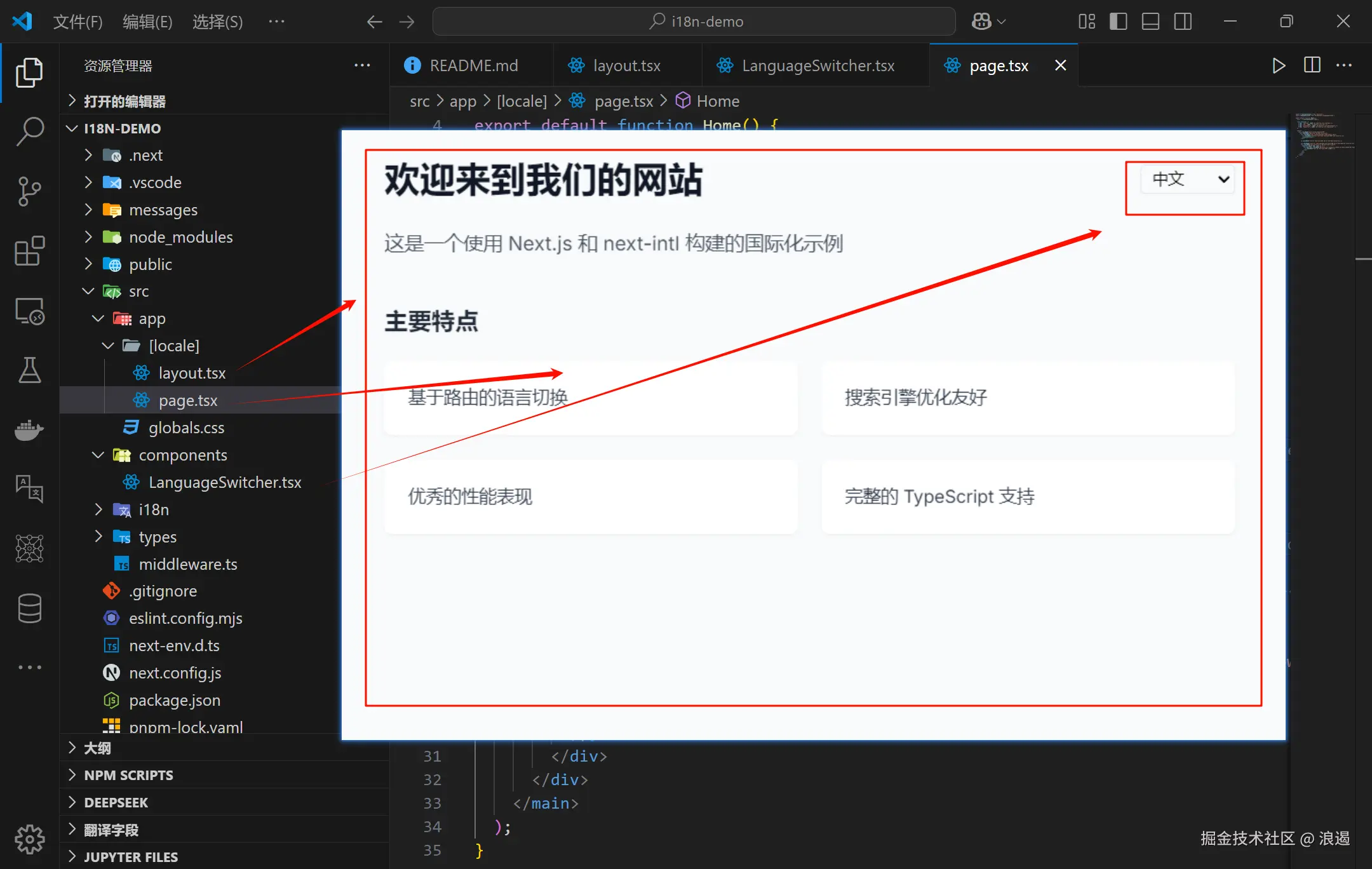Viewport: 1372px width, 869px height.
Task: Open the Search view in activity bar
Action: pyautogui.click(x=29, y=131)
